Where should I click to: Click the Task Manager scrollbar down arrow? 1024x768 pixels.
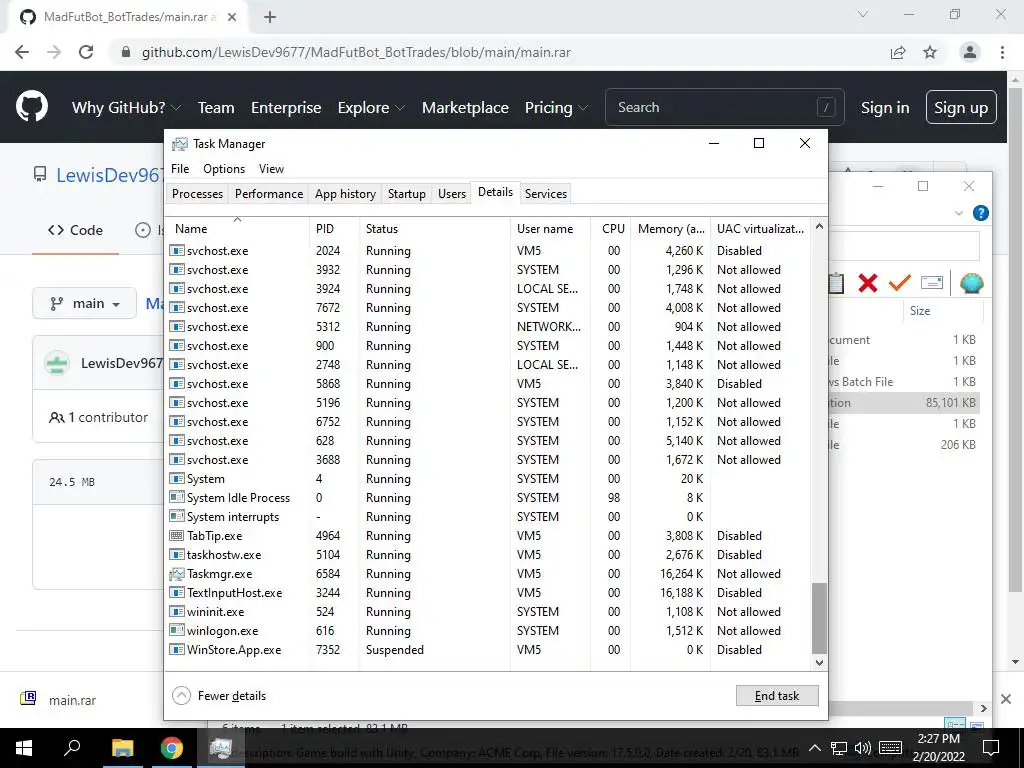click(x=819, y=662)
